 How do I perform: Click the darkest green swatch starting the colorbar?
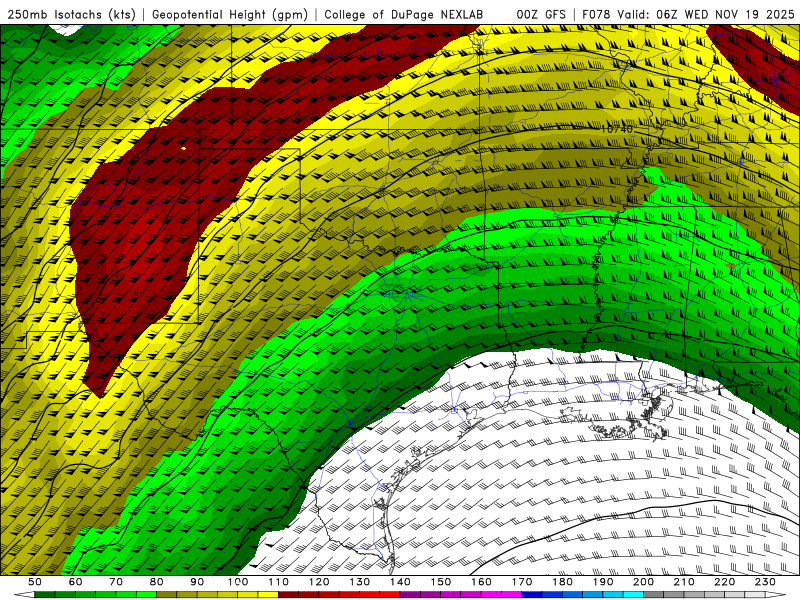(x=45, y=594)
